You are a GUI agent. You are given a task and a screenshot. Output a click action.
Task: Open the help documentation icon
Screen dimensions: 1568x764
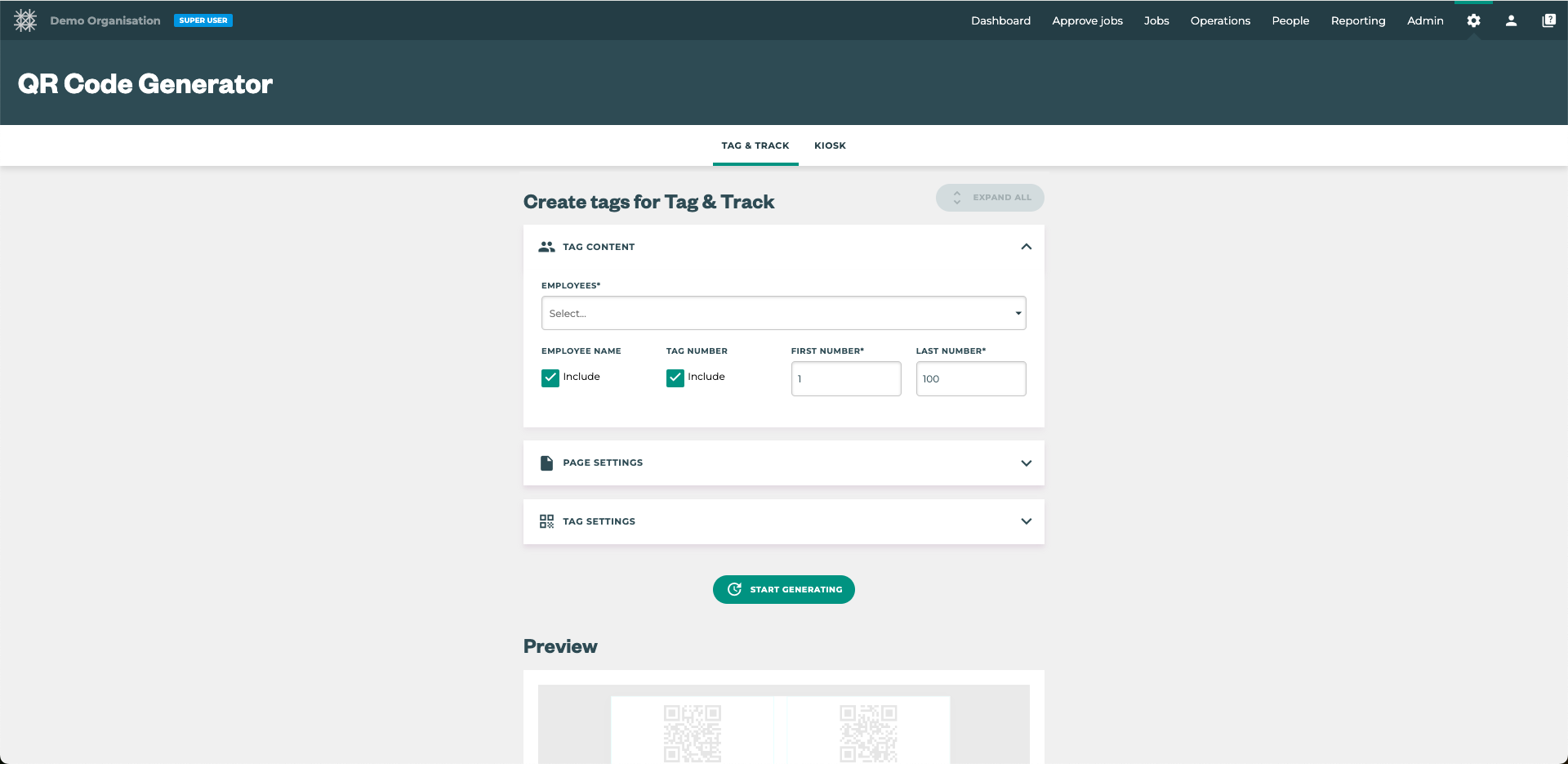[1548, 20]
